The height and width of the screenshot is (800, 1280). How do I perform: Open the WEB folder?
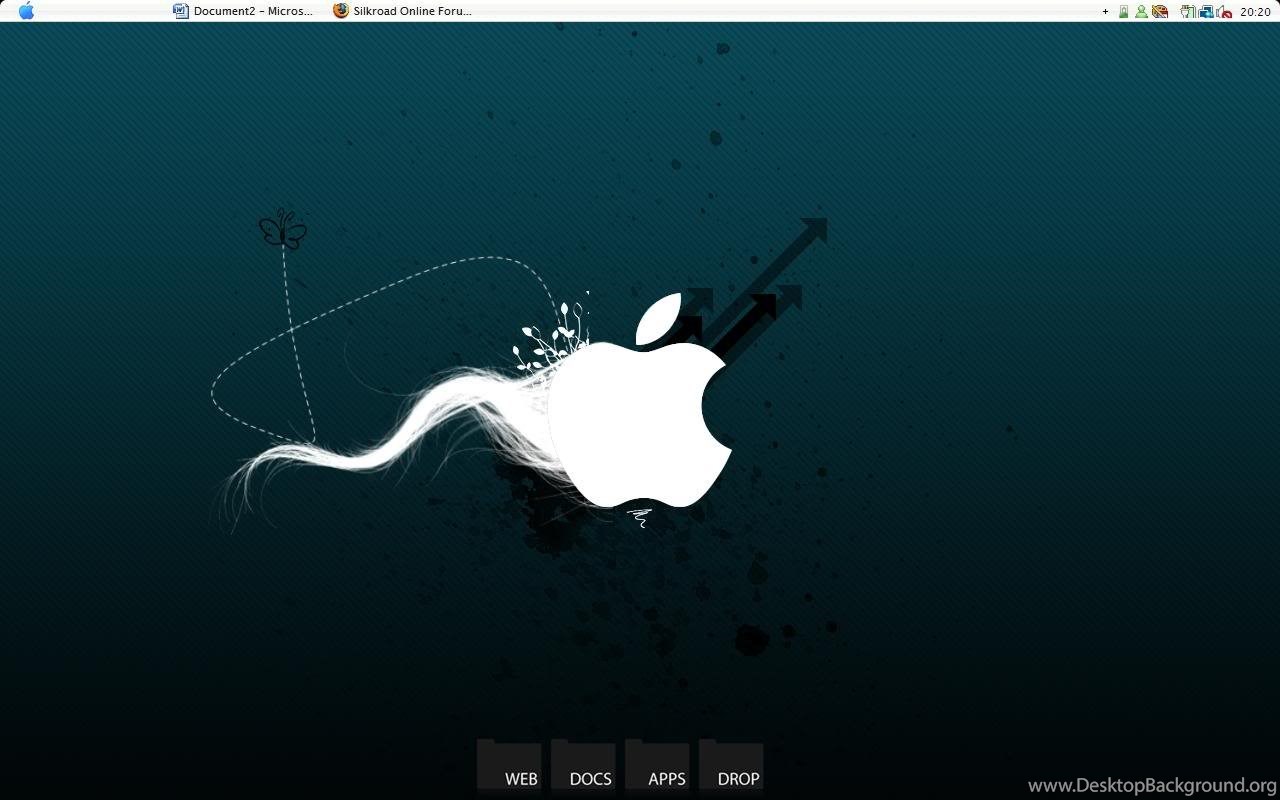tap(509, 766)
